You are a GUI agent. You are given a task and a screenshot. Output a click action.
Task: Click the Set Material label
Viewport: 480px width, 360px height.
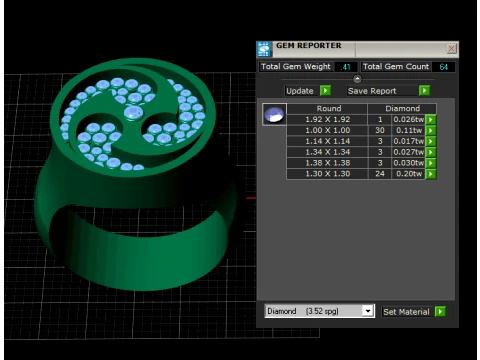tap(406, 312)
